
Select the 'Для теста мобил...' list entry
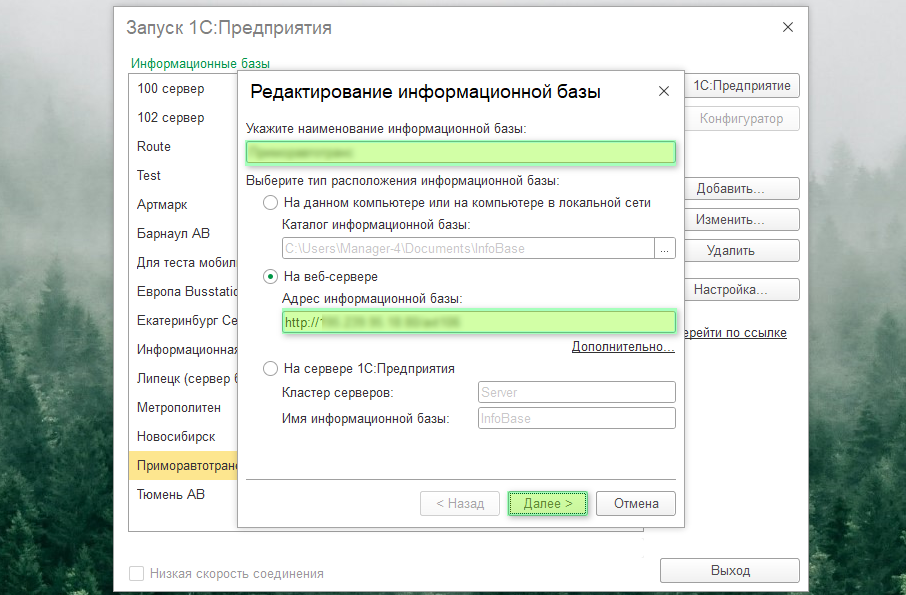[x=183, y=262]
